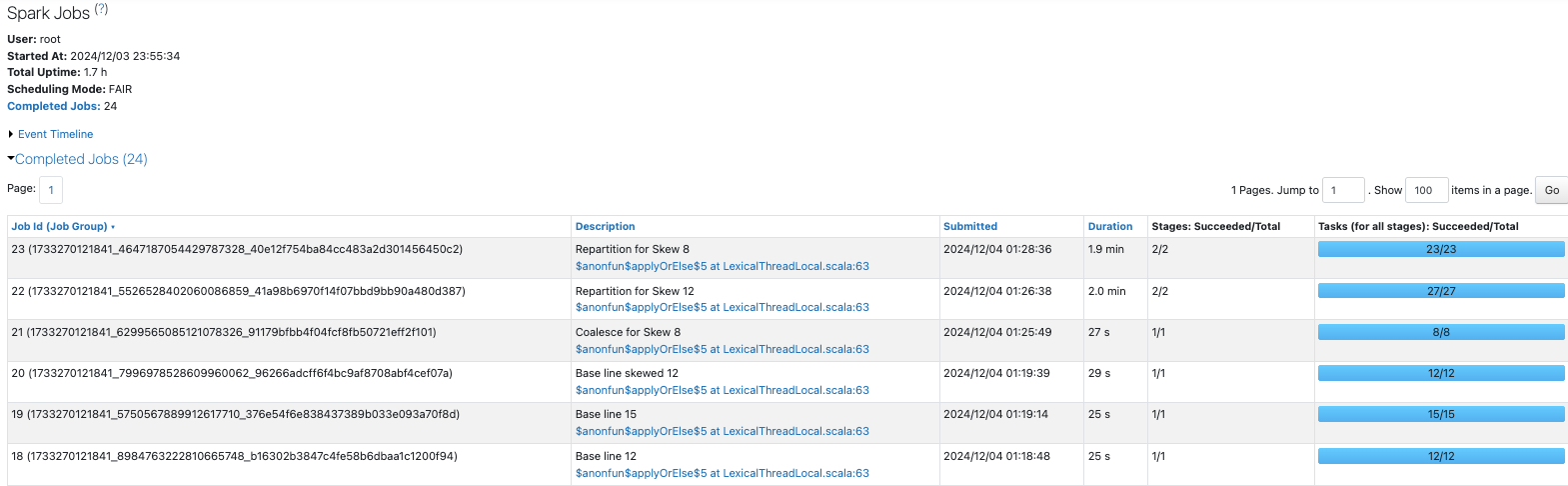
Task: Click description text 'Repartition for Skew 12'
Action: pos(635,291)
